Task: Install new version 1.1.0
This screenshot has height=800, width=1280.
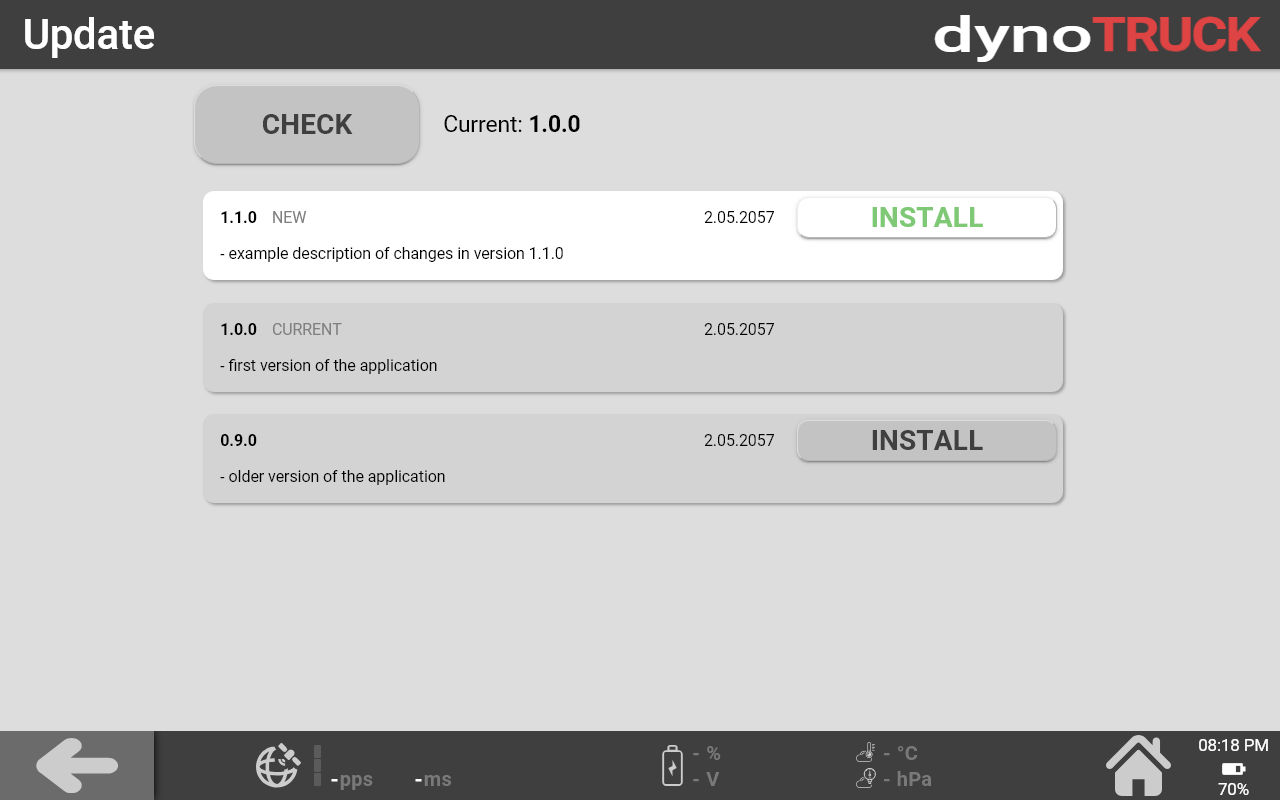Action: click(926, 218)
